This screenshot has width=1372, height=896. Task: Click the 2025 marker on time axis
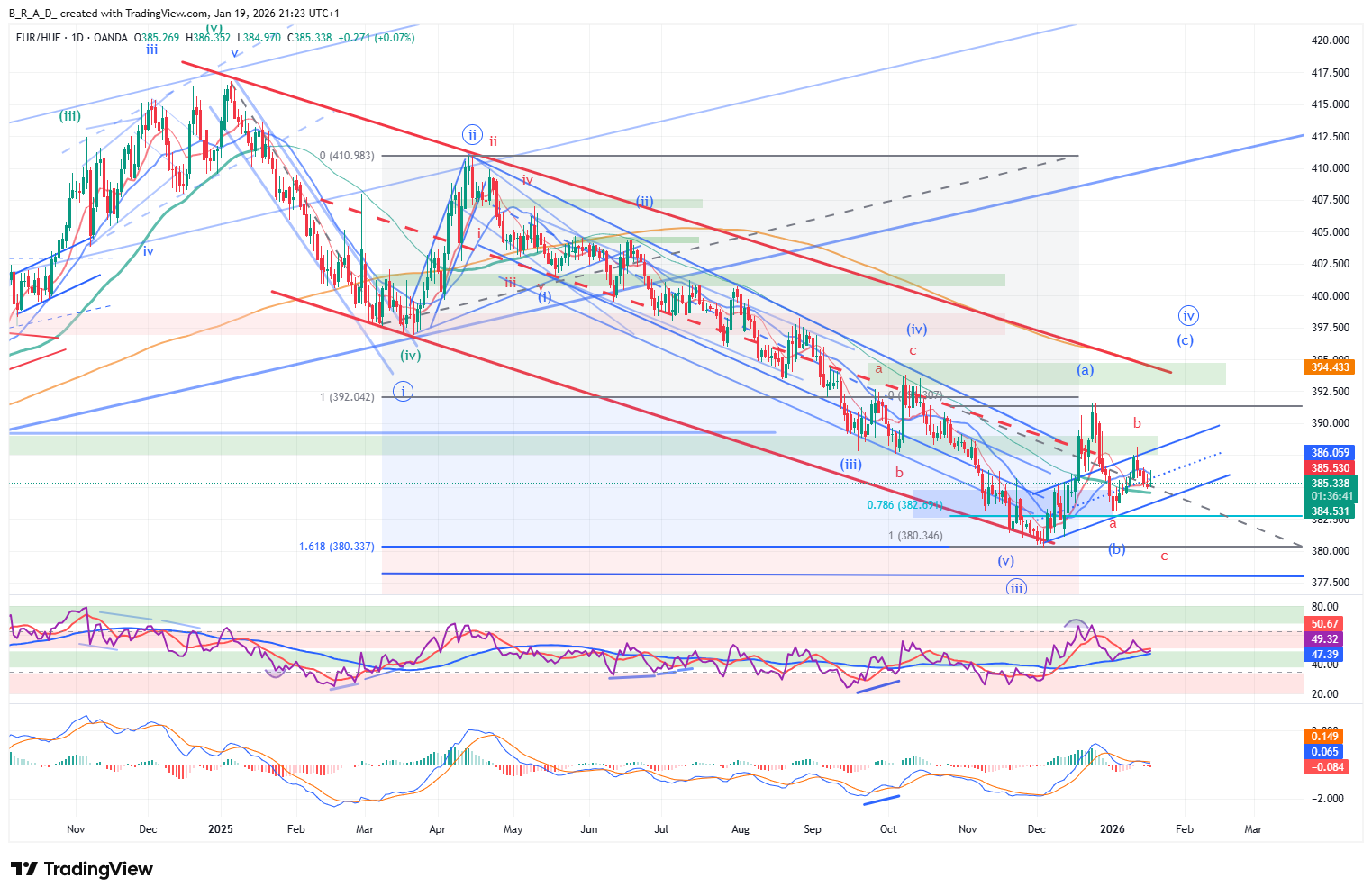[x=220, y=828]
